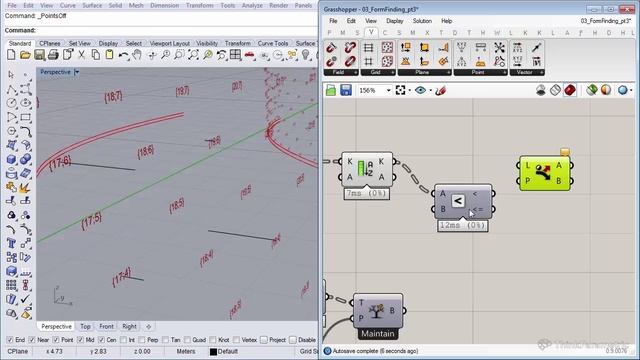Click the add viewport tab button
This screenshot has width=640, height=360.
[149, 327]
